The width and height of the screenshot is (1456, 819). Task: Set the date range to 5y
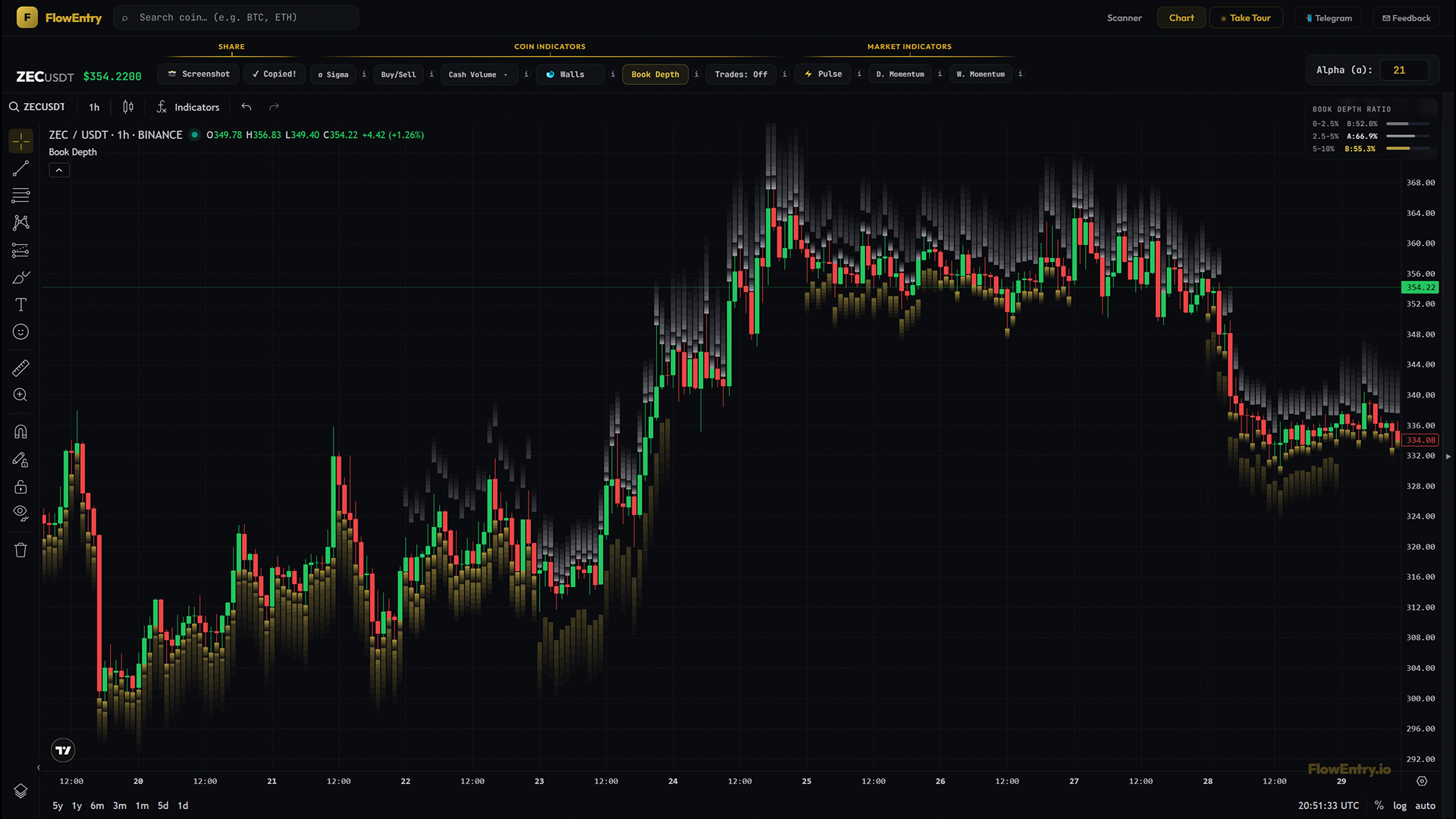tap(58, 805)
